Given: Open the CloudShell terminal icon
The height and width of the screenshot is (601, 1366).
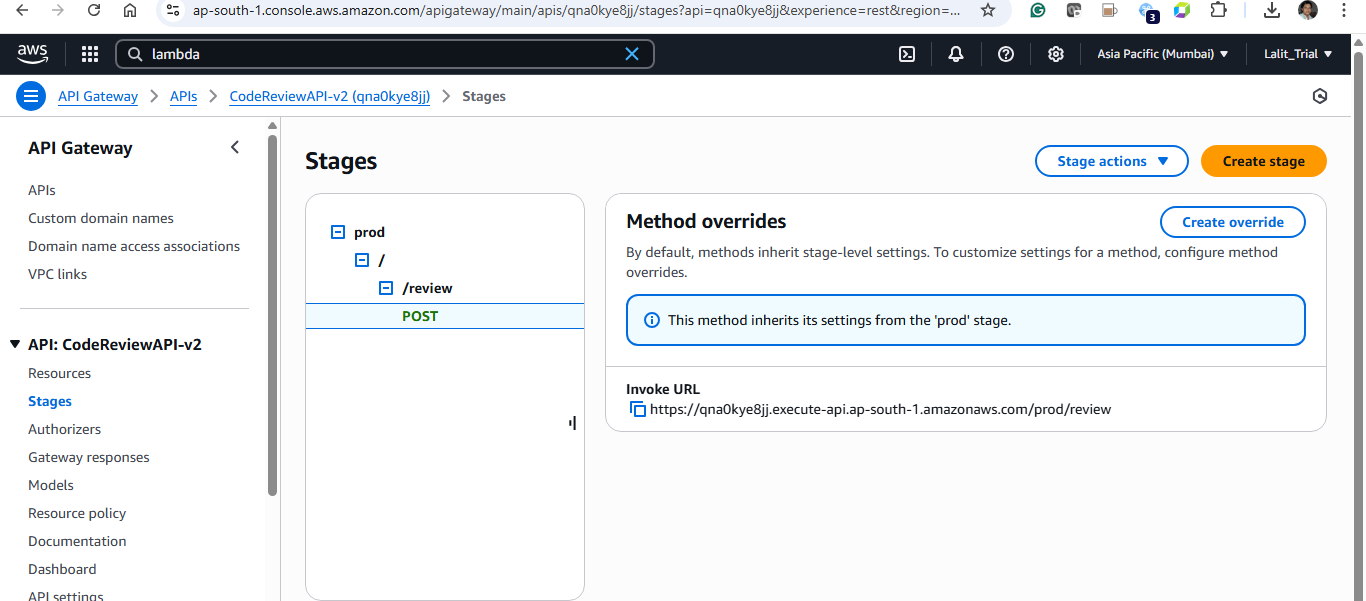Looking at the screenshot, I should (x=907, y=54).
